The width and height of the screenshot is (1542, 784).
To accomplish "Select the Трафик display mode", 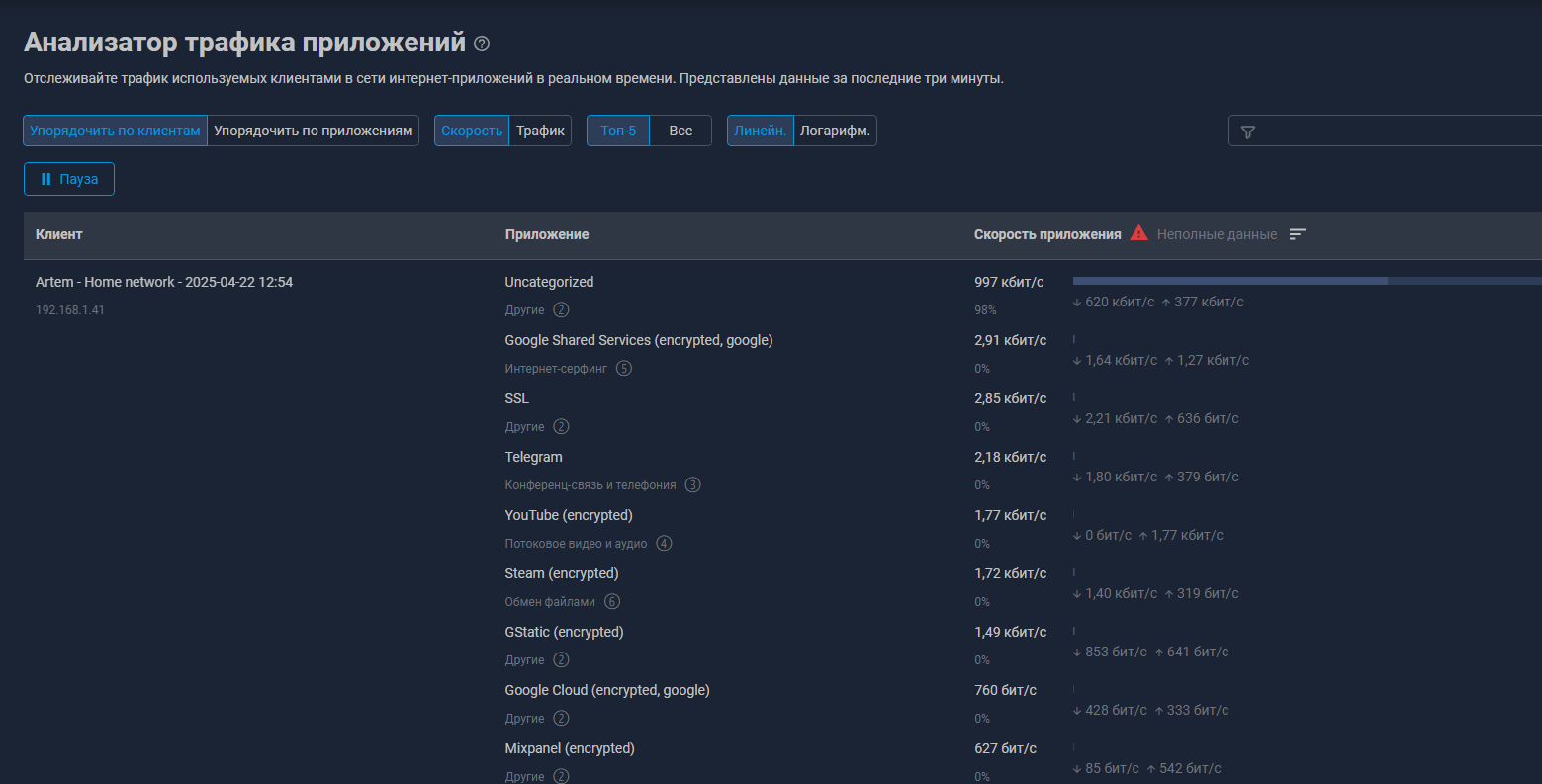I will point(540,131).
